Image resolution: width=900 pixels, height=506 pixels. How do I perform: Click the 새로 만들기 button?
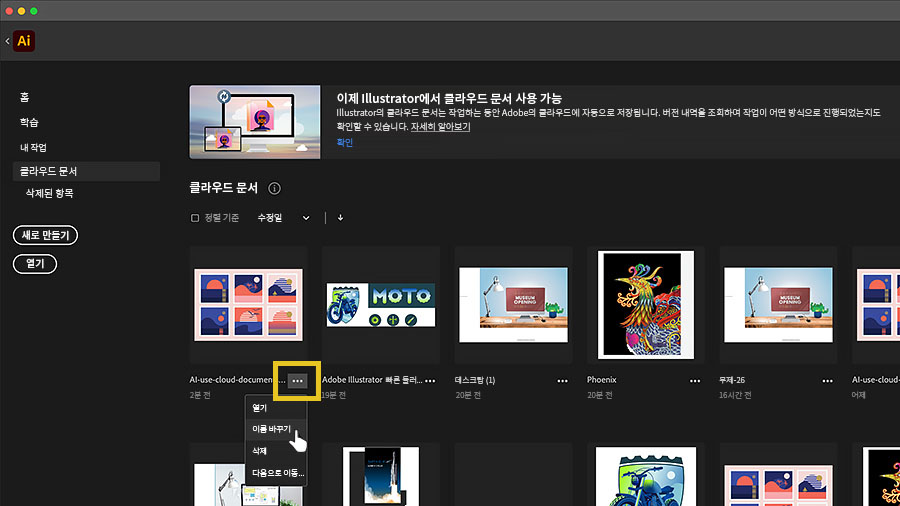tap(45, 235)
